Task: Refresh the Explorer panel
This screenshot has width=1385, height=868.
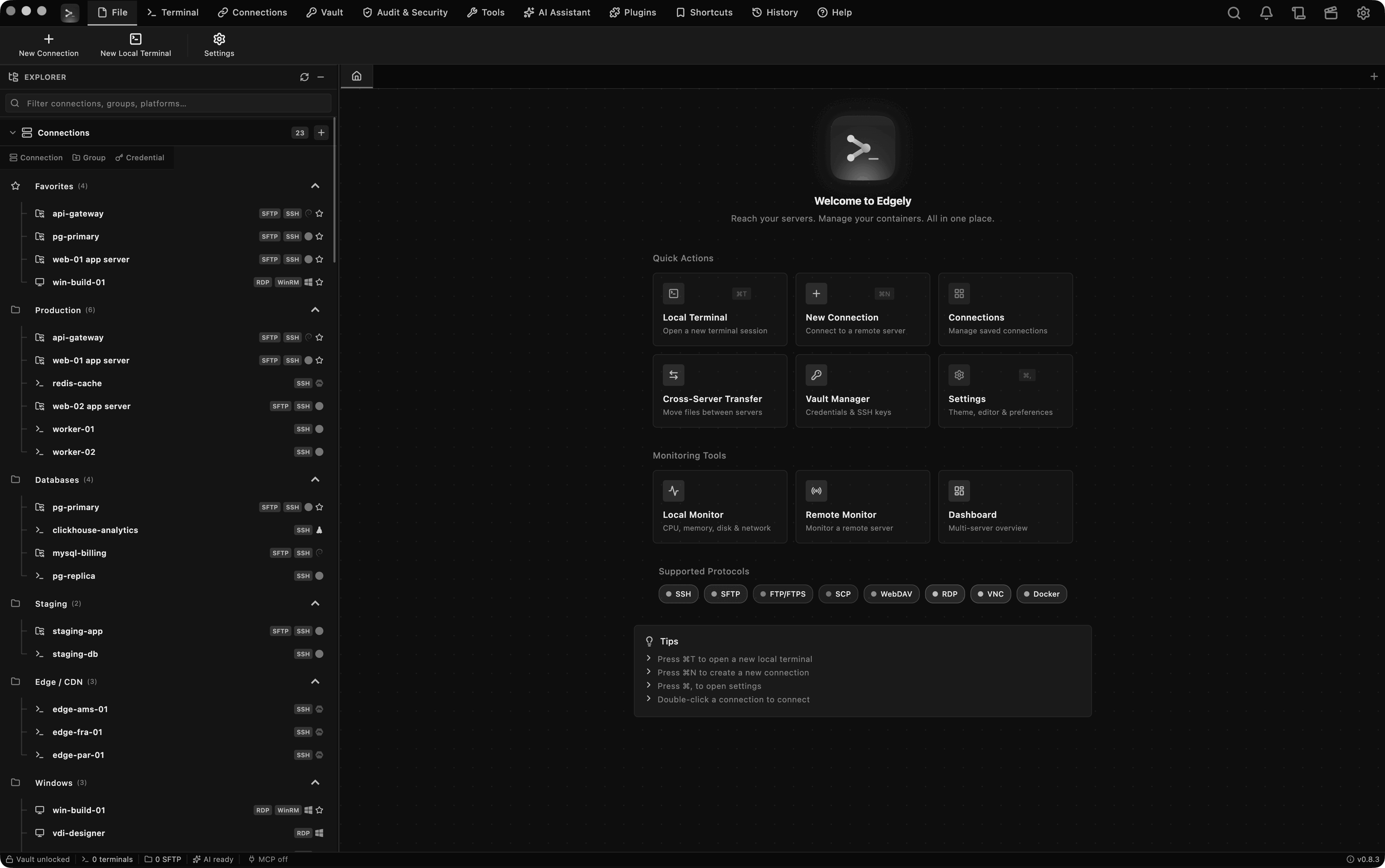Action: pyautogui.click(x=304, y=77)
